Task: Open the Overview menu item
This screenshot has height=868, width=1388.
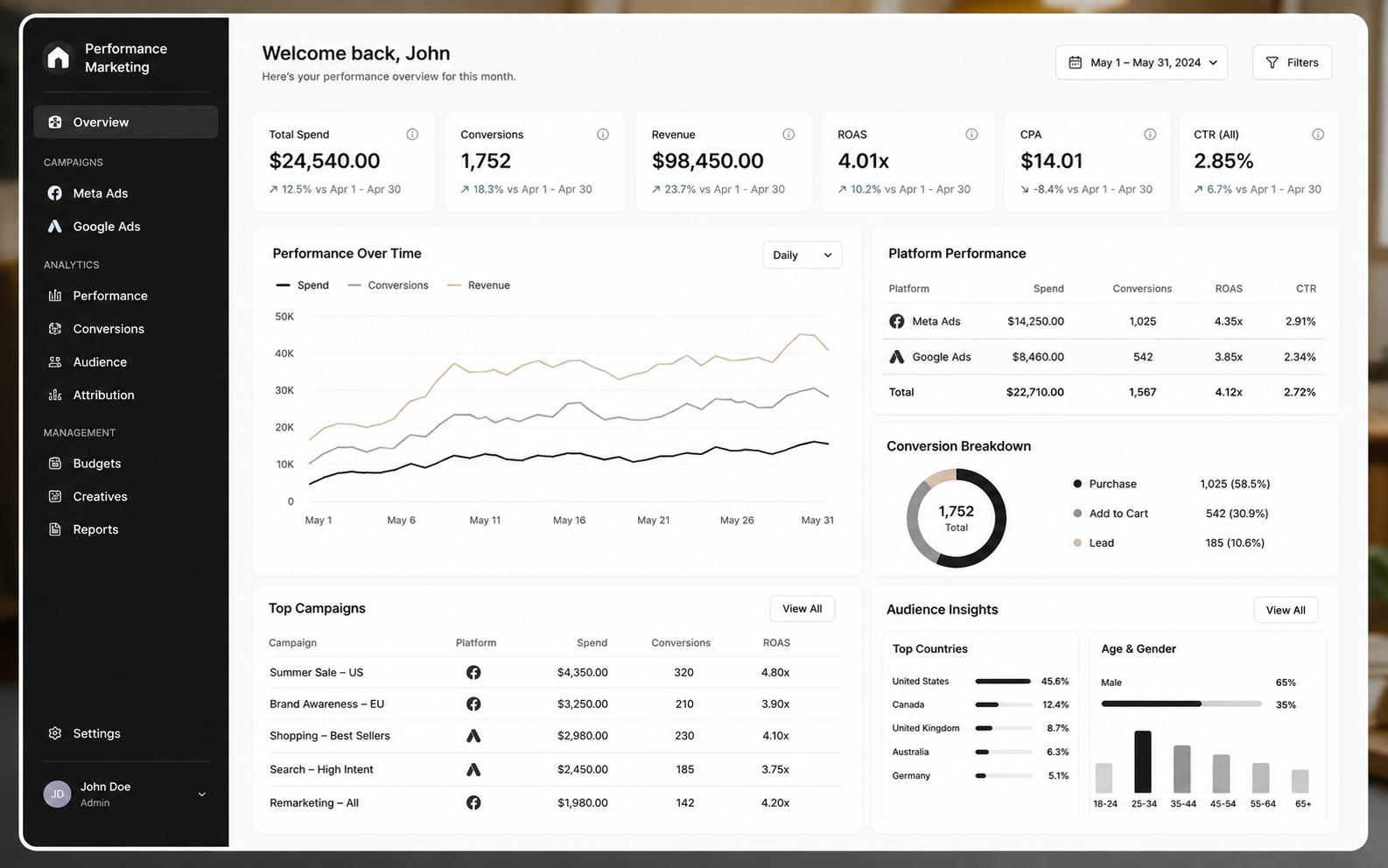Action: (126, 122)
